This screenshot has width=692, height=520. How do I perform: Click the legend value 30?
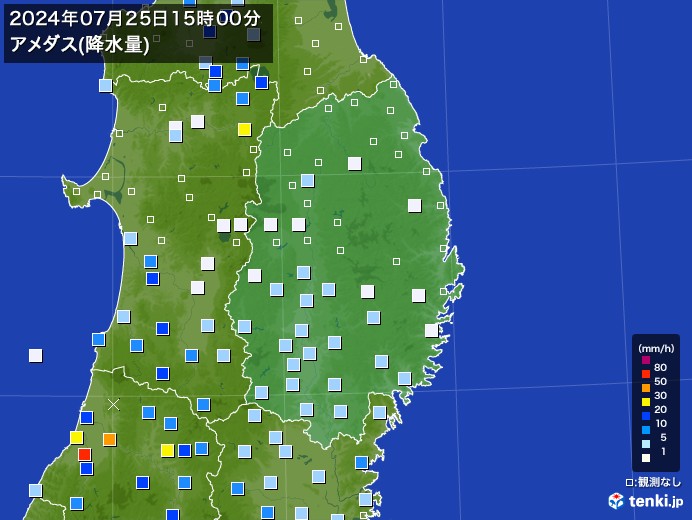660,396
